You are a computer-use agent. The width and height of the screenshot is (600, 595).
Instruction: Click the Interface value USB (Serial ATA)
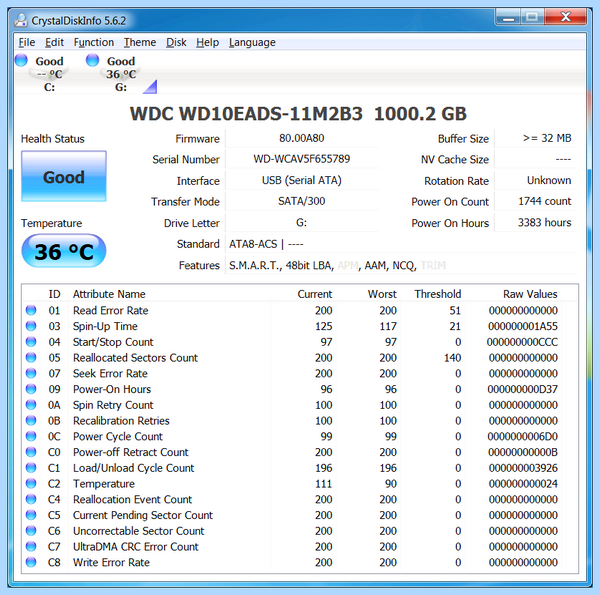tap(302, 180)
